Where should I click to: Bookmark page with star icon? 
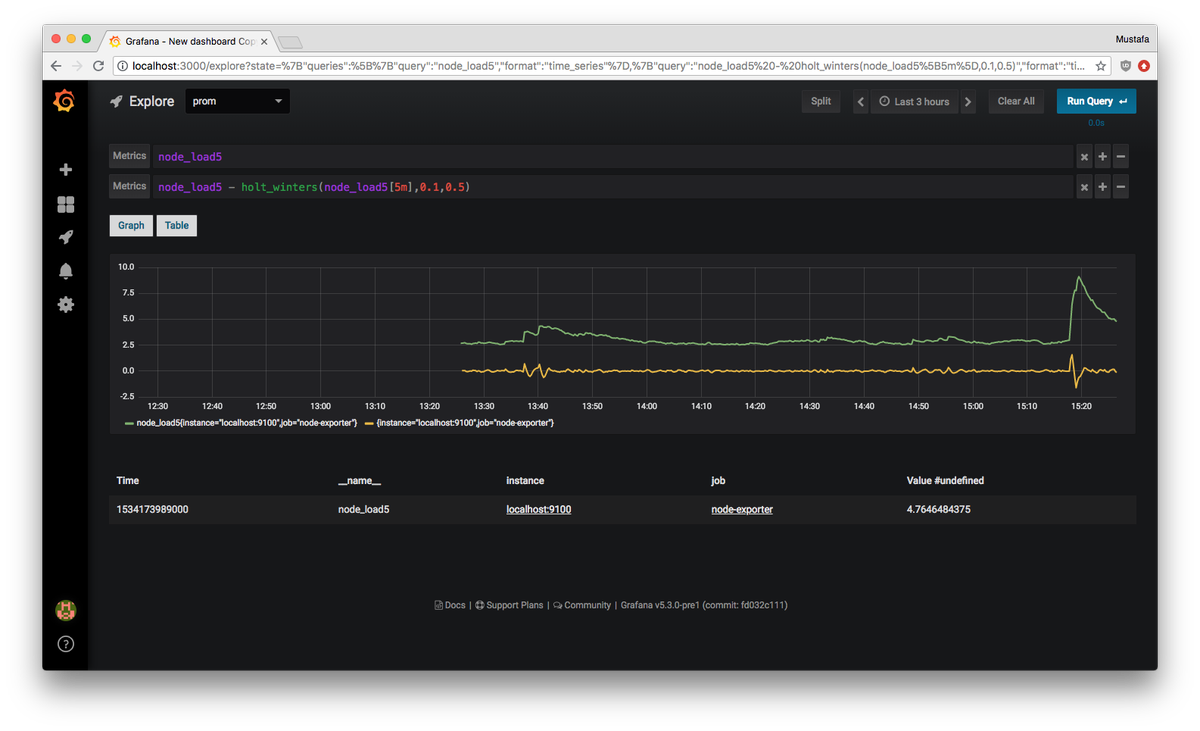coord(1101,66)
